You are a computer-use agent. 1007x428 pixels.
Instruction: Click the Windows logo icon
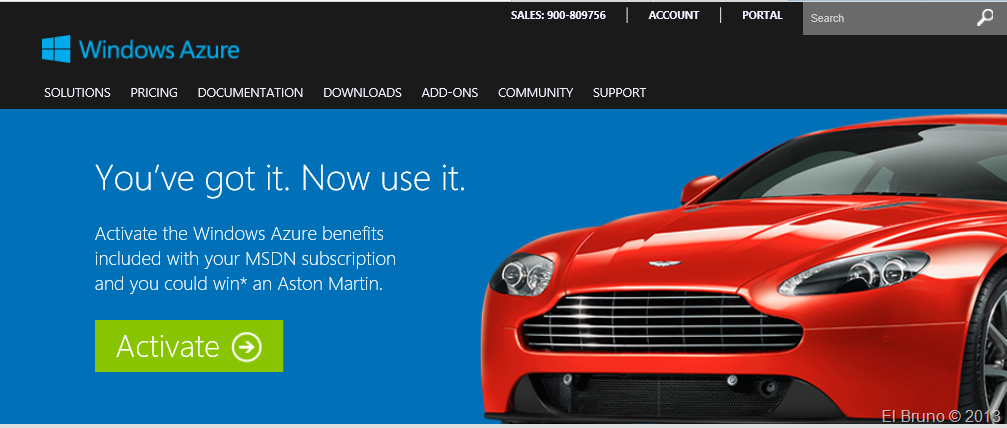pyautogui.click(x=57, y=49)
